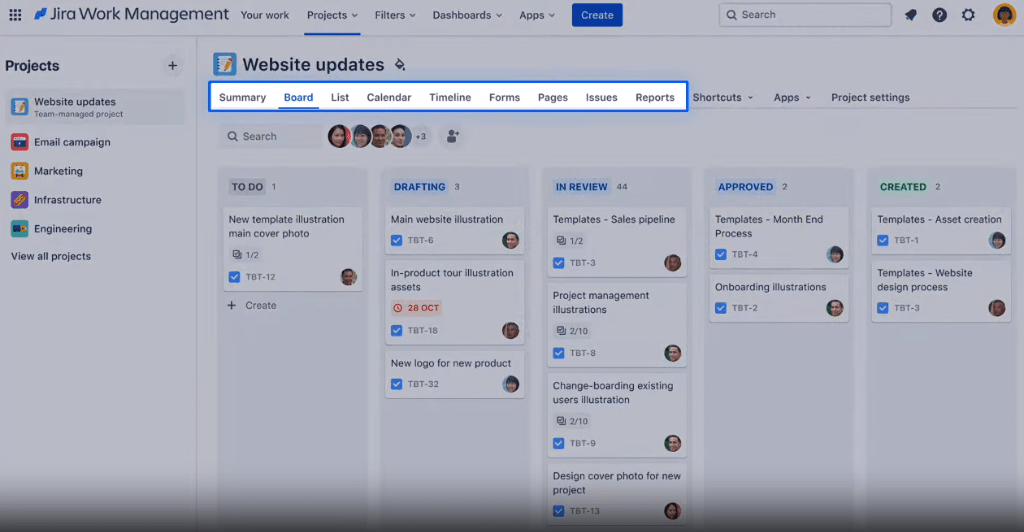
Task: Click the +3 more members avatar
Action: point(421,136)
